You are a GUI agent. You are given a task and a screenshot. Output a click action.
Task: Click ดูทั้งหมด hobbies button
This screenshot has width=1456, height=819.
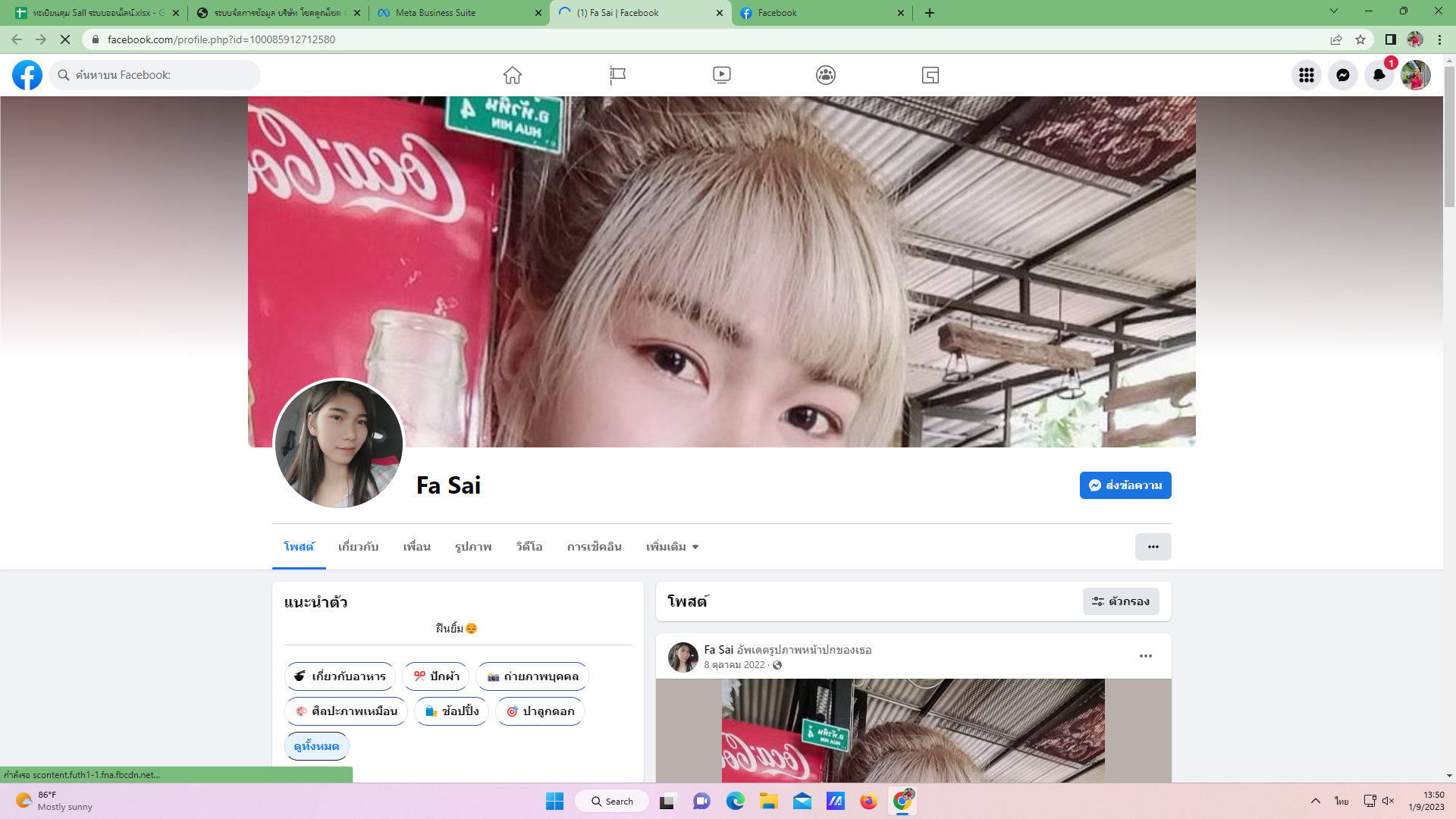316,746
